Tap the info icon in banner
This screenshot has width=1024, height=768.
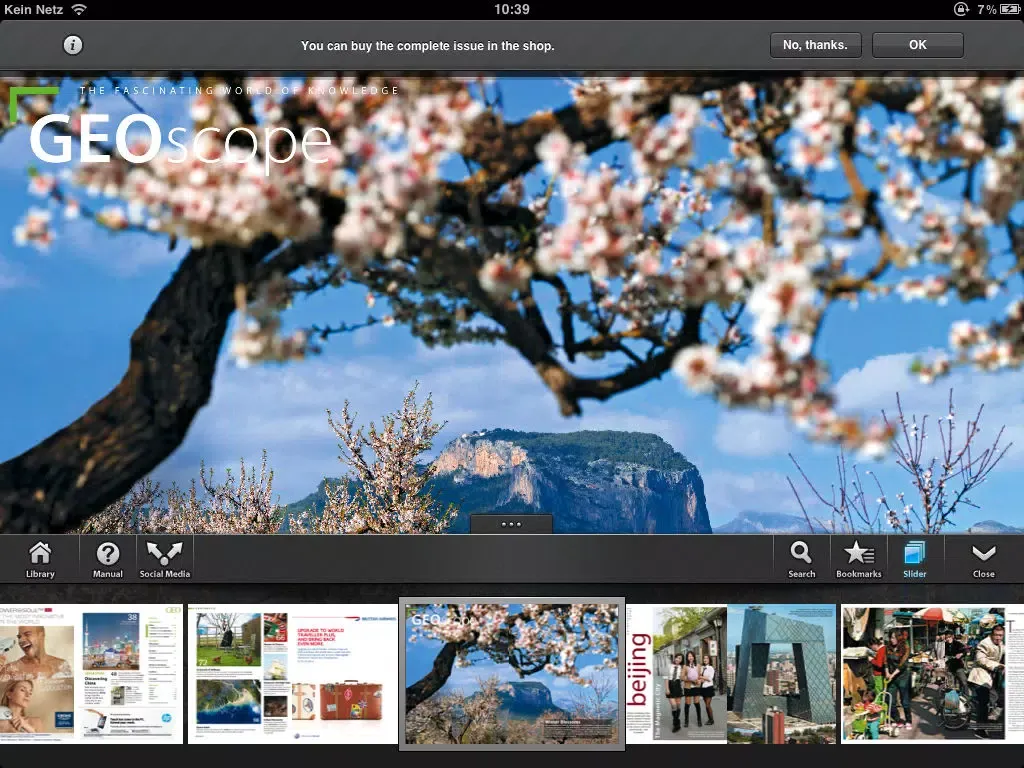pyautogui.click(x=72, y=45)
